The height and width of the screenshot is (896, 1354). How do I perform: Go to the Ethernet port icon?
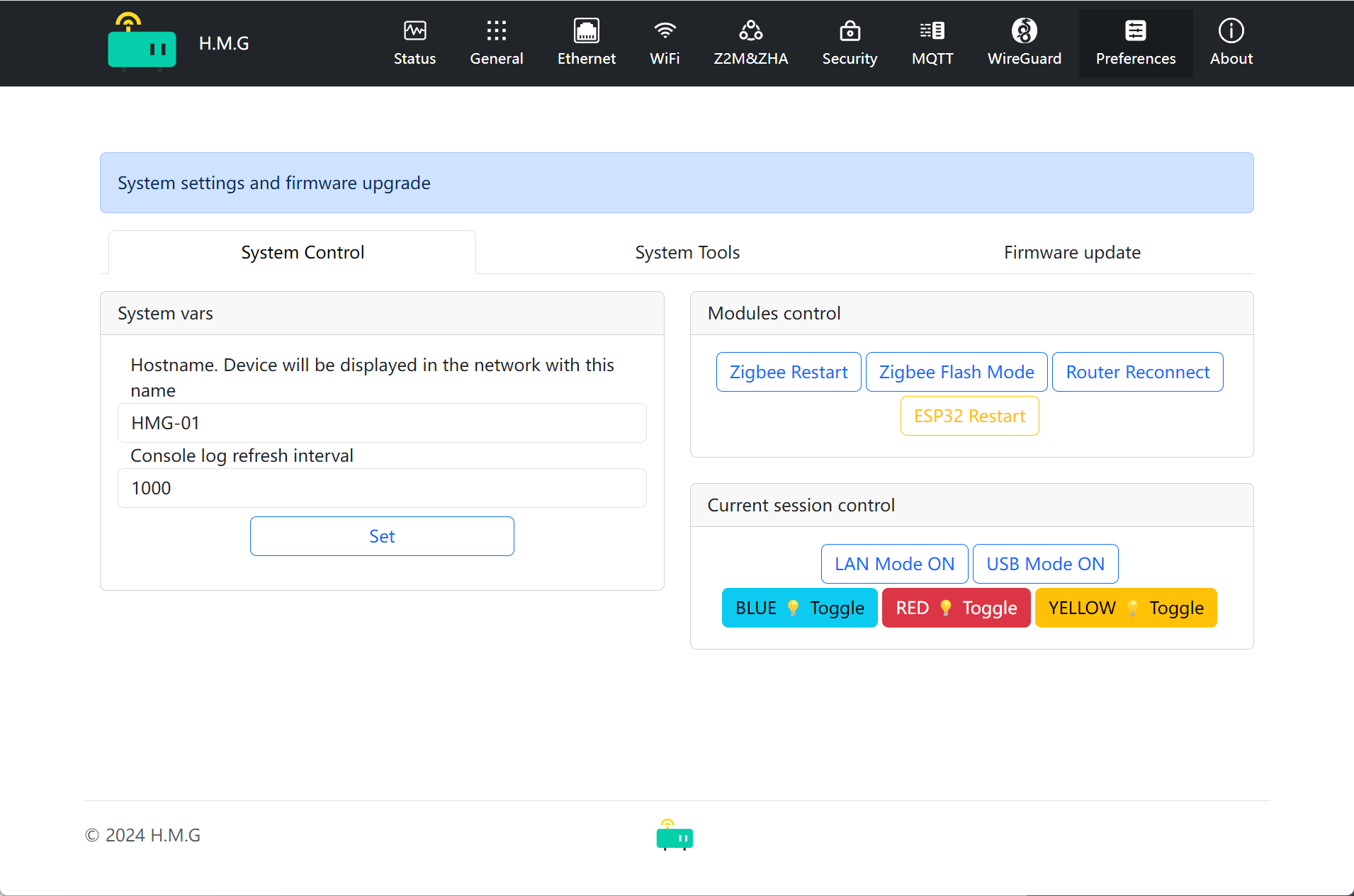[x=586, y=31]
